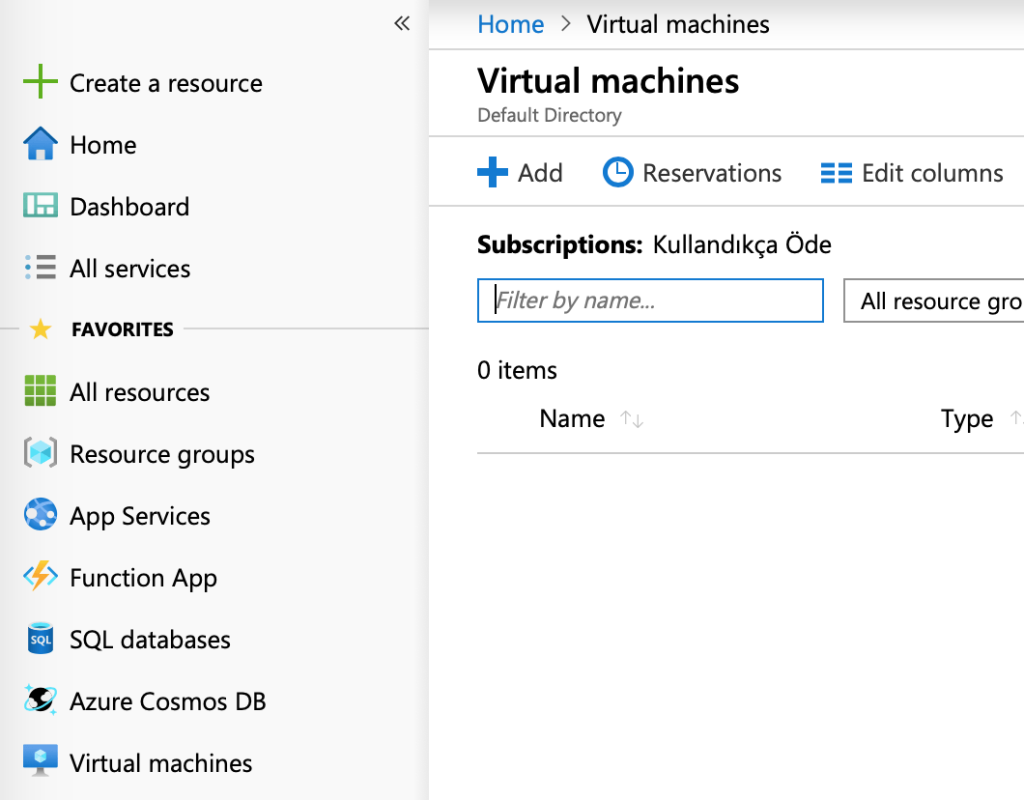Viewport: 1024px width, 800px height.
Task: Click the Dashboard icon in sidebar
Action: (x=40, y=205)
